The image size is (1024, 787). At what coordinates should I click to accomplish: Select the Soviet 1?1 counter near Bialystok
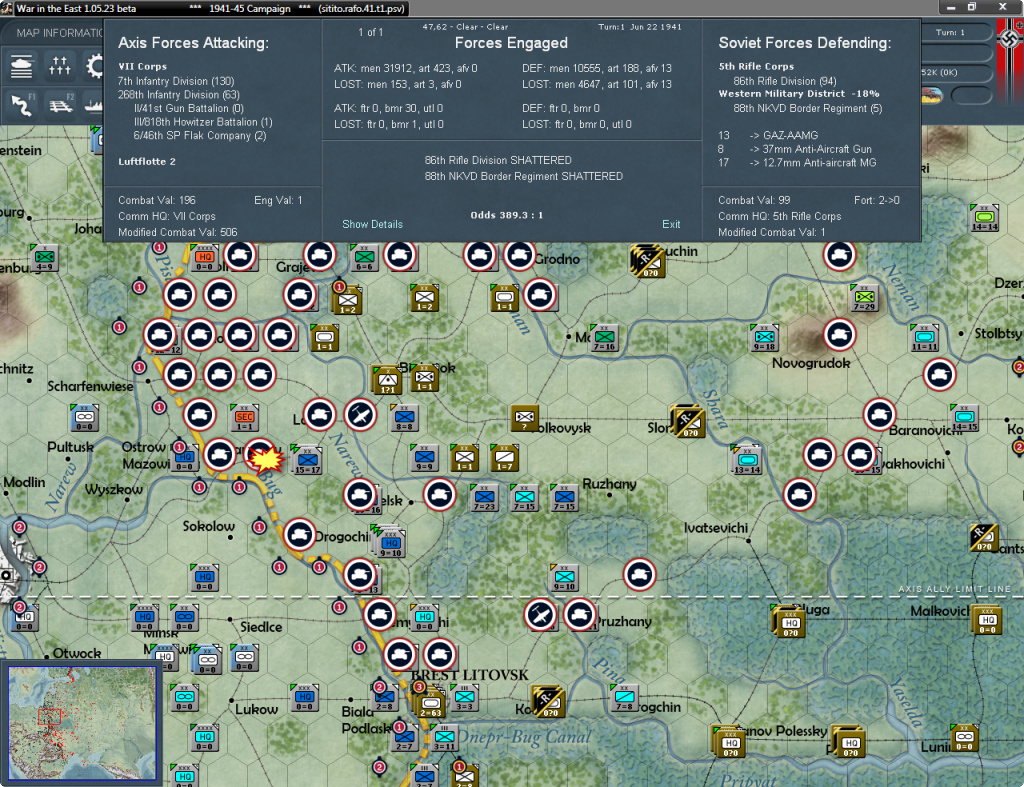[387, 379]
